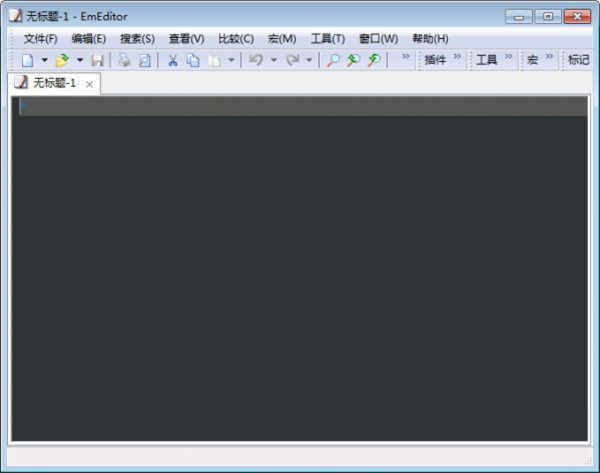Screen dimensions: 600x473
Task: Expand the 宏 toolbar overflow chevron
Action: pyautogui.click(x=549, y=57)
